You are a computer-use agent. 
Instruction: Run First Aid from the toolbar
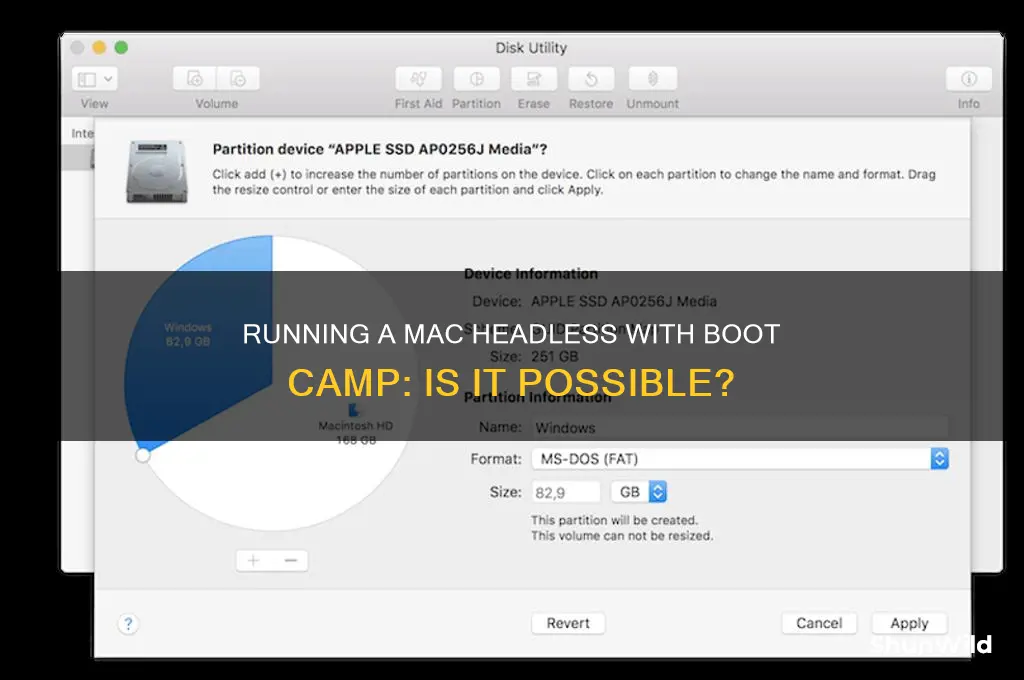418,79
